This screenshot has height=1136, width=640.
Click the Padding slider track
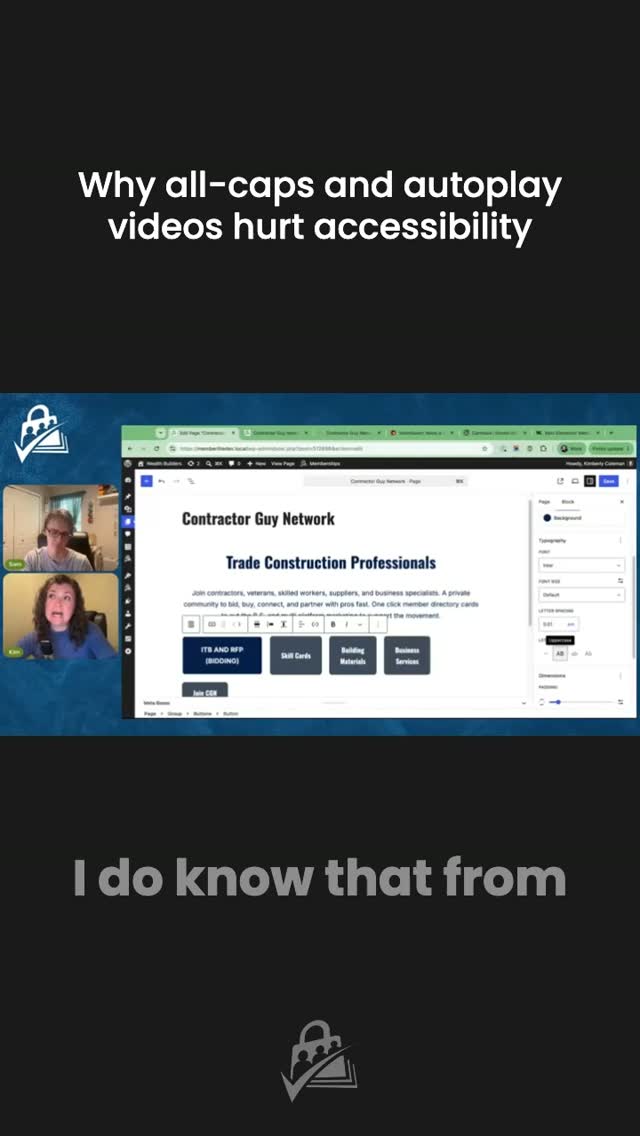pyautogui.click(x=581, y=702)
